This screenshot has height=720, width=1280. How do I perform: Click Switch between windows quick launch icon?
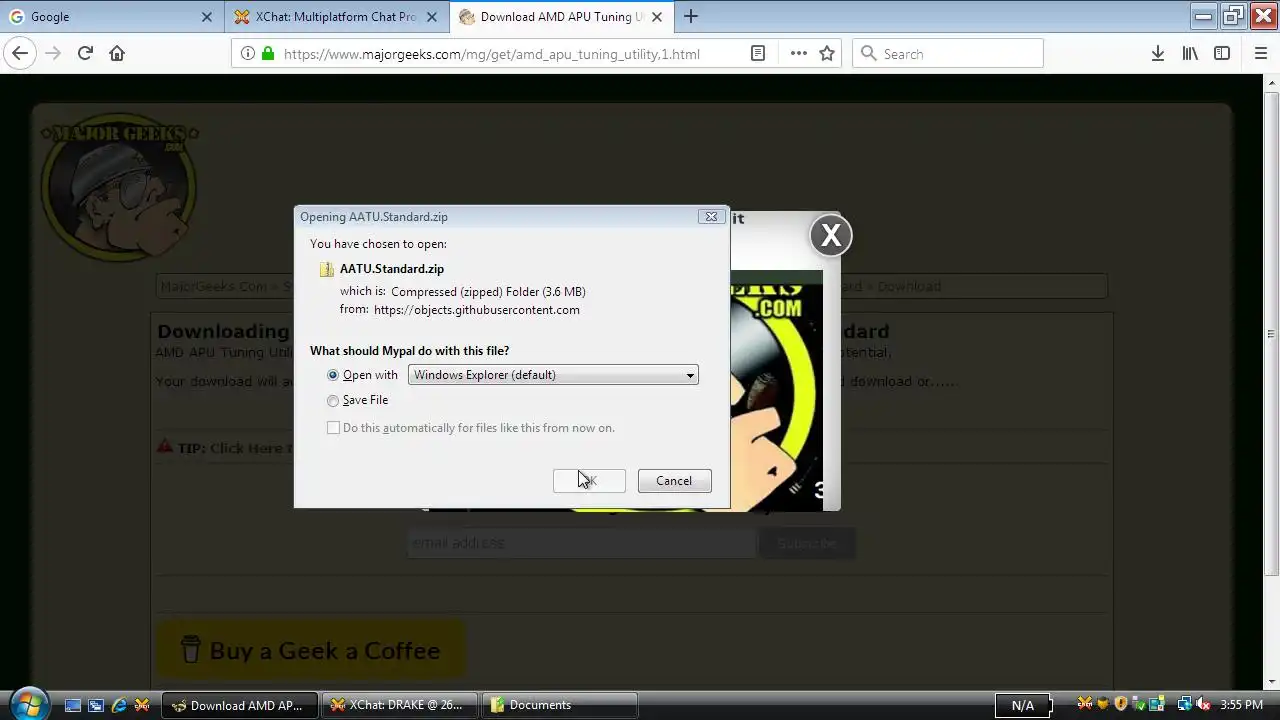(x=96, y=705)
